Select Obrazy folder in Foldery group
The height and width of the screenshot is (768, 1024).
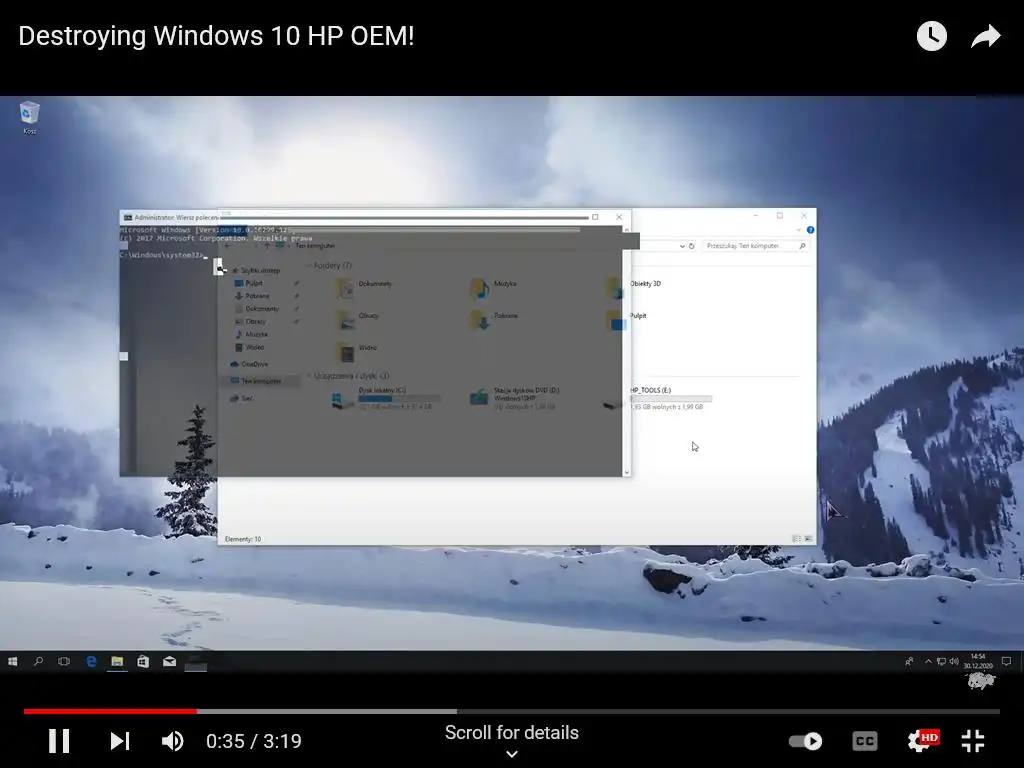coord(358,320)
